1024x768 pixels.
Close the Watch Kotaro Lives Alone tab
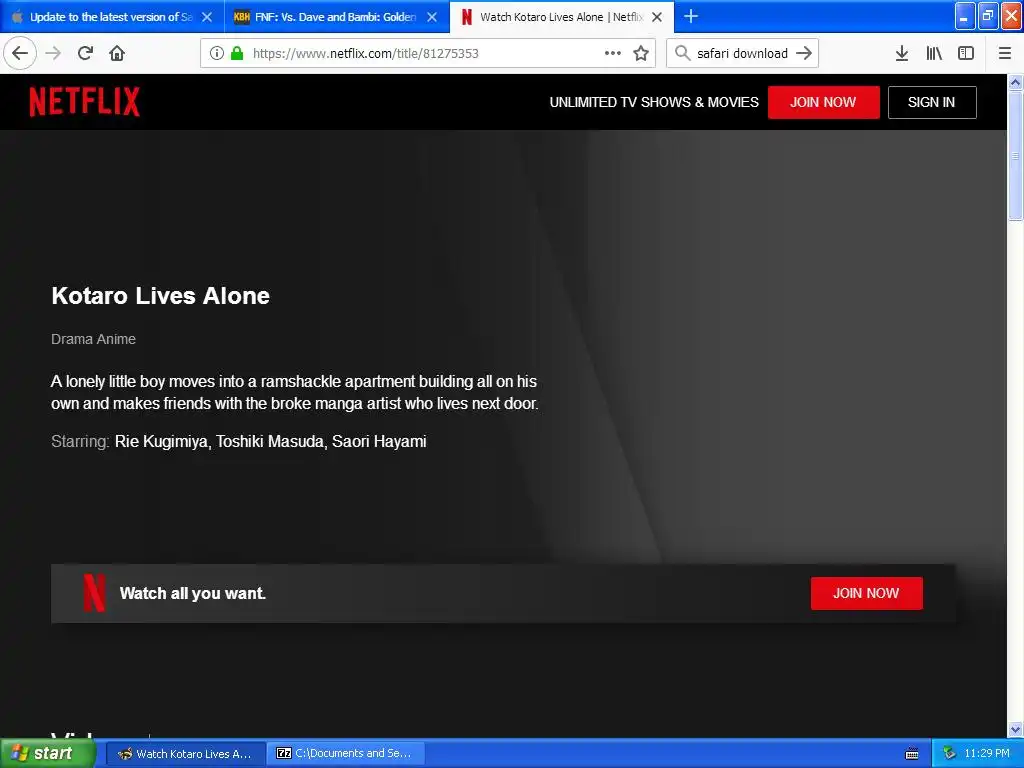coord(658,17)
